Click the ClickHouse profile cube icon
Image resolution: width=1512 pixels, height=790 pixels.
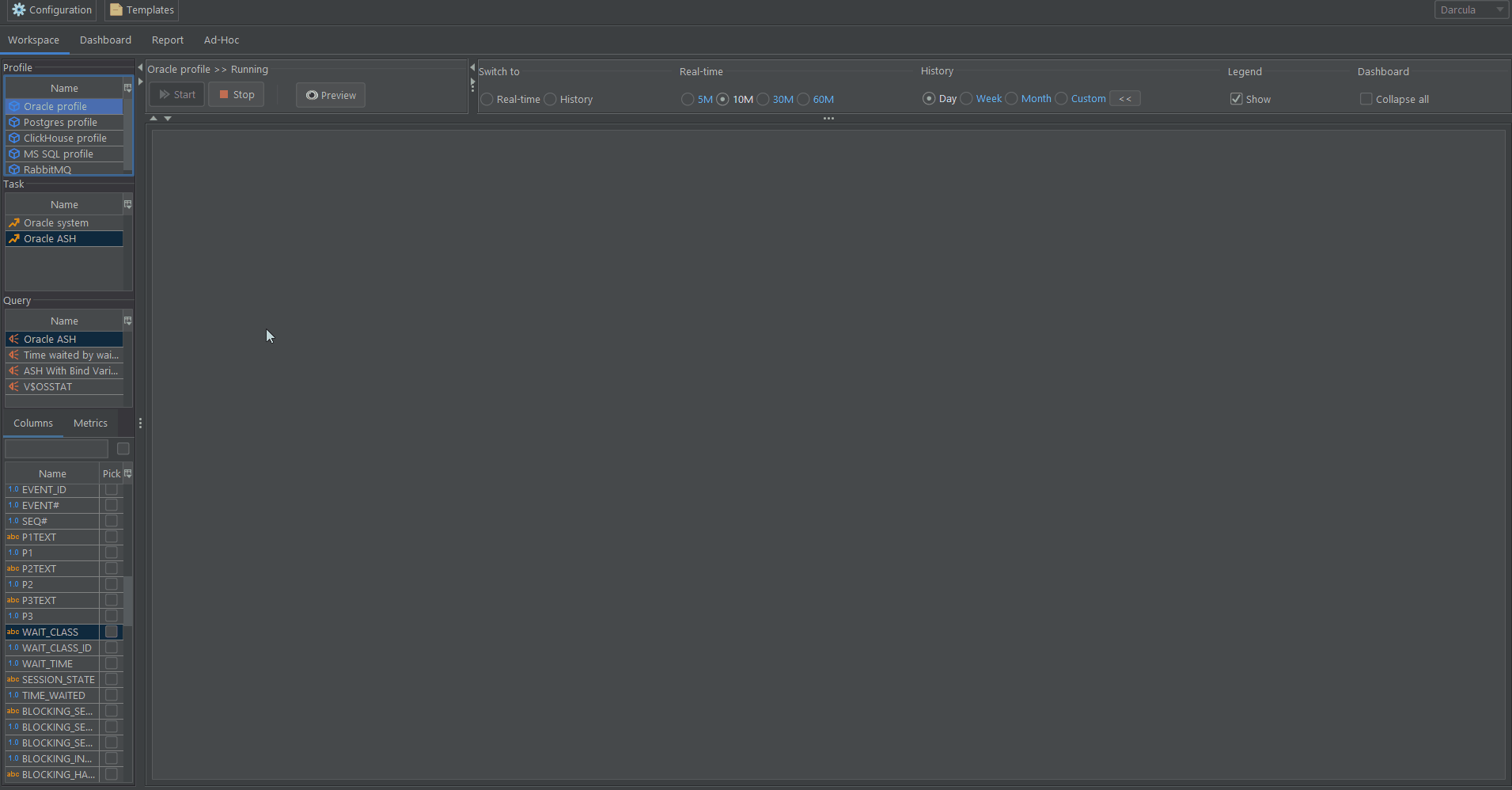pos(14,138)
